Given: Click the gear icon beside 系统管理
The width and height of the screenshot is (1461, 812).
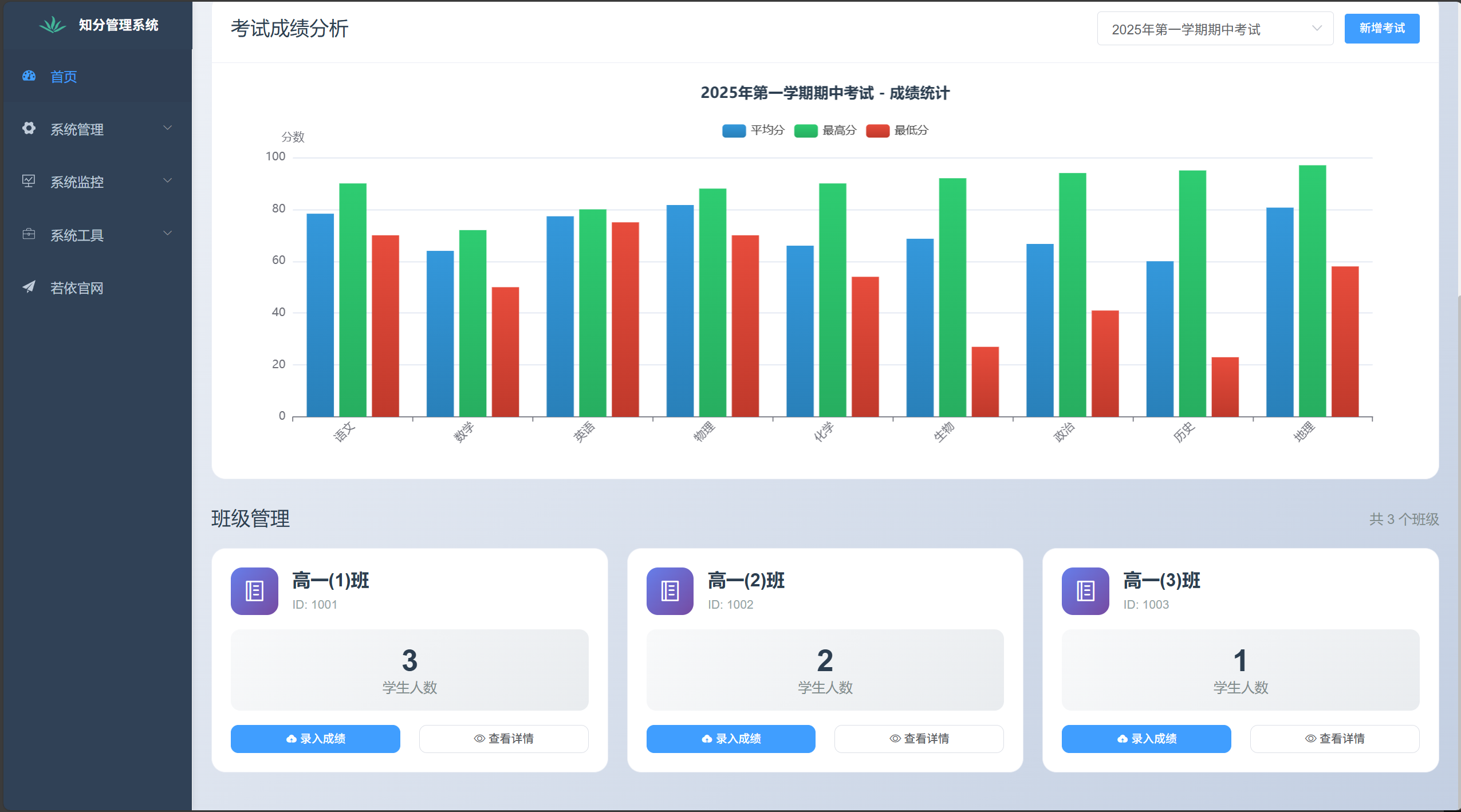Looking at the screenshot, I should click(29, 128).
